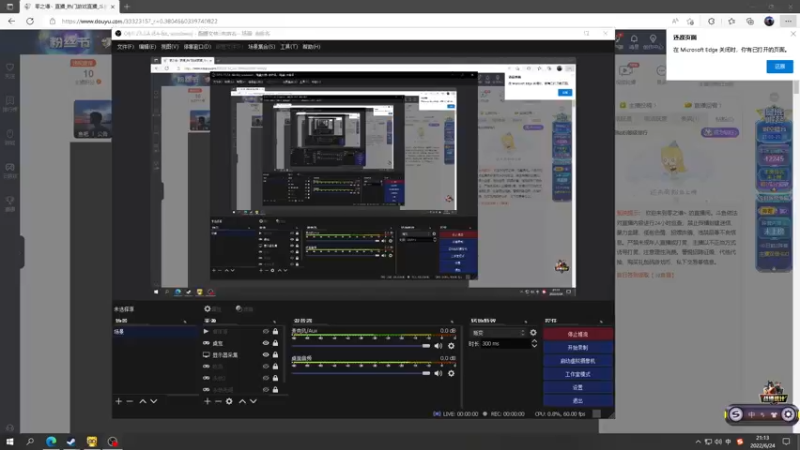Open the OBS Studio taskbar icon

pos(112,441)
